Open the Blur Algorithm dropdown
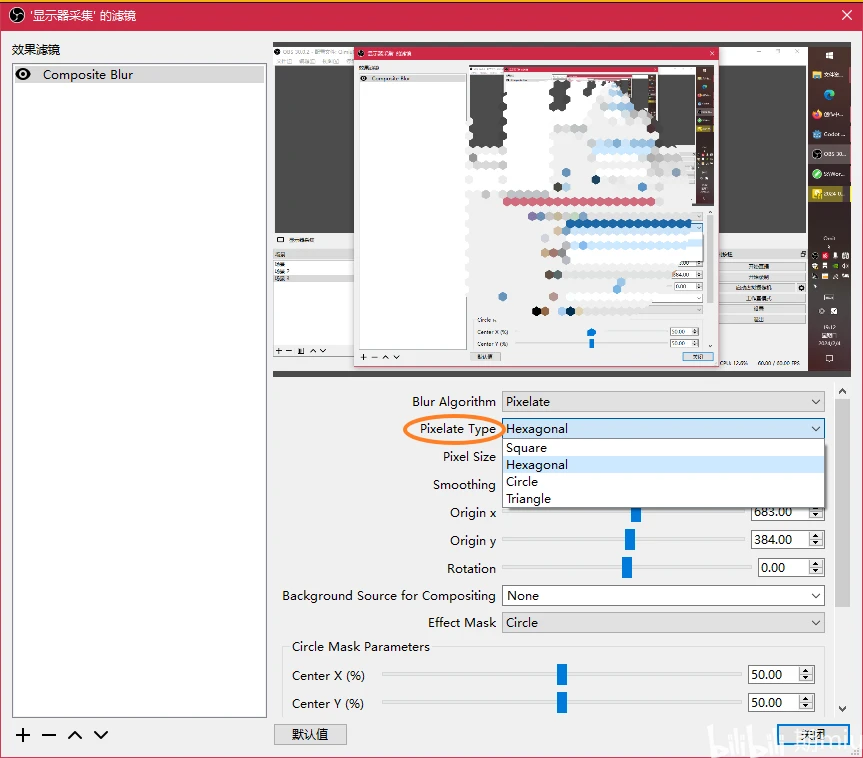Viewport: 863px width, 758px height. [663, 402]
